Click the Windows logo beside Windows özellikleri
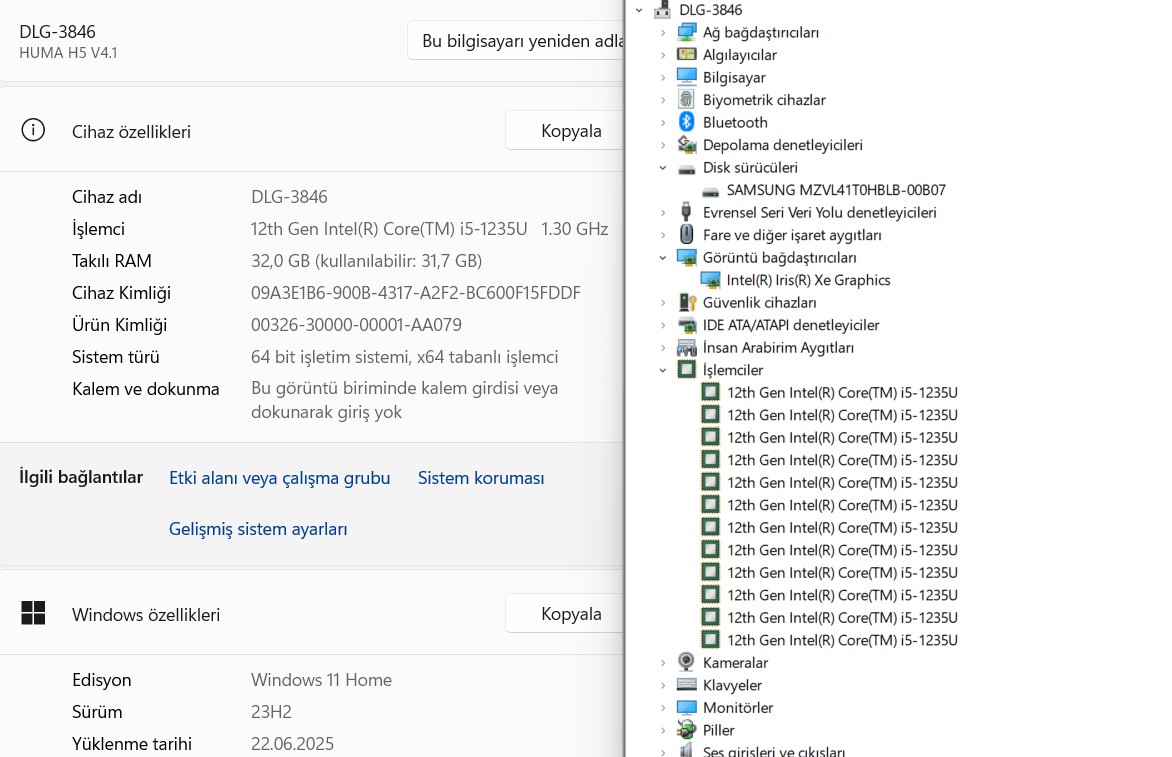Viewport: 1172px width, 757px height. click(x=33, y=614)
